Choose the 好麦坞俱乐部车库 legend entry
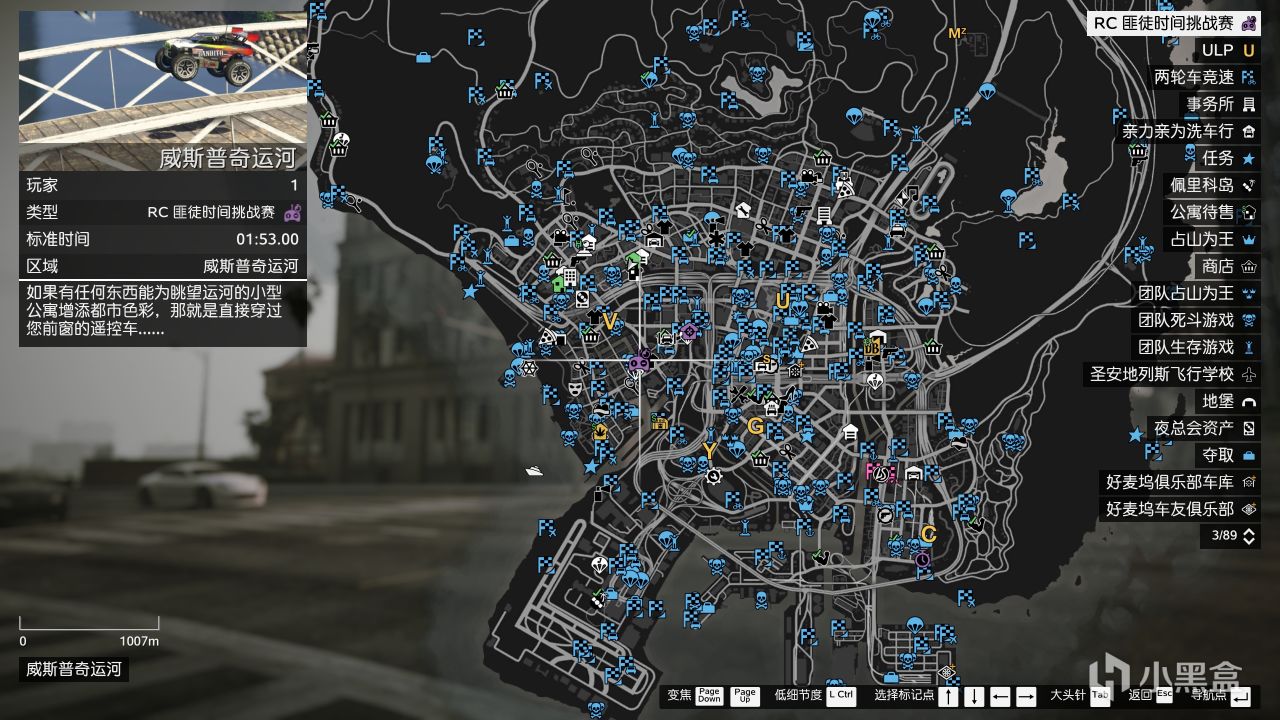The height and width of the screenshot is (720, 1280). (1180, 482)
